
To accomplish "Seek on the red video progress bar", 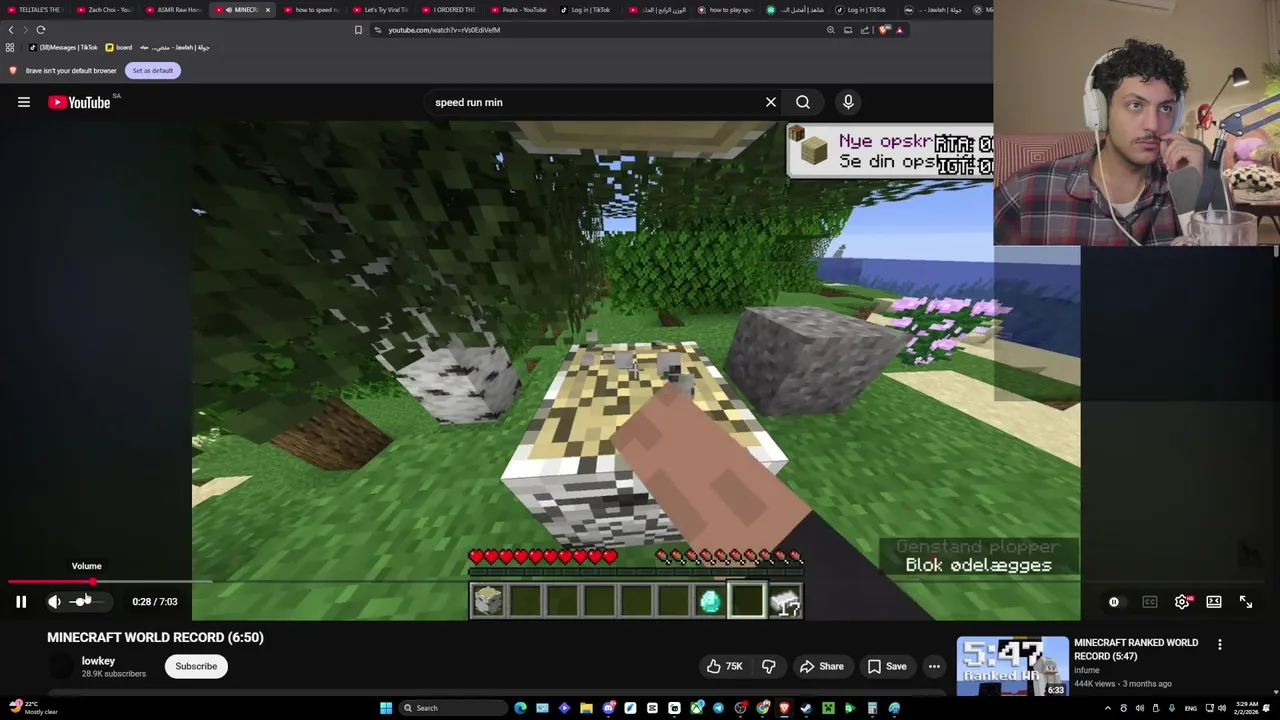I will [540, 581].
